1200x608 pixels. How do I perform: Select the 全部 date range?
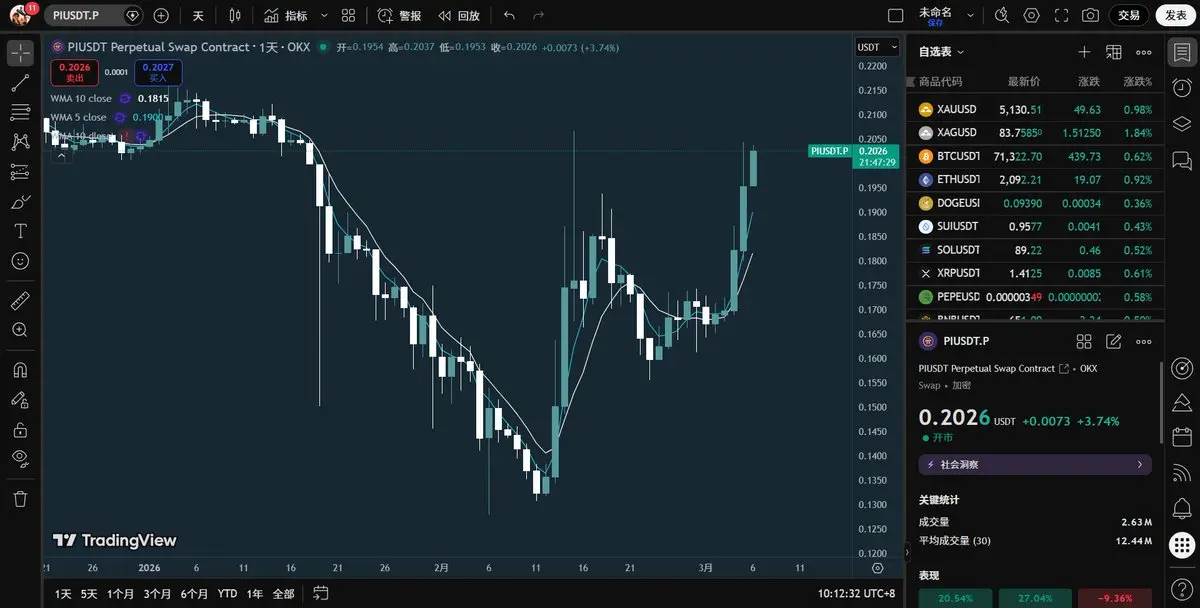[x=283, y=593]
